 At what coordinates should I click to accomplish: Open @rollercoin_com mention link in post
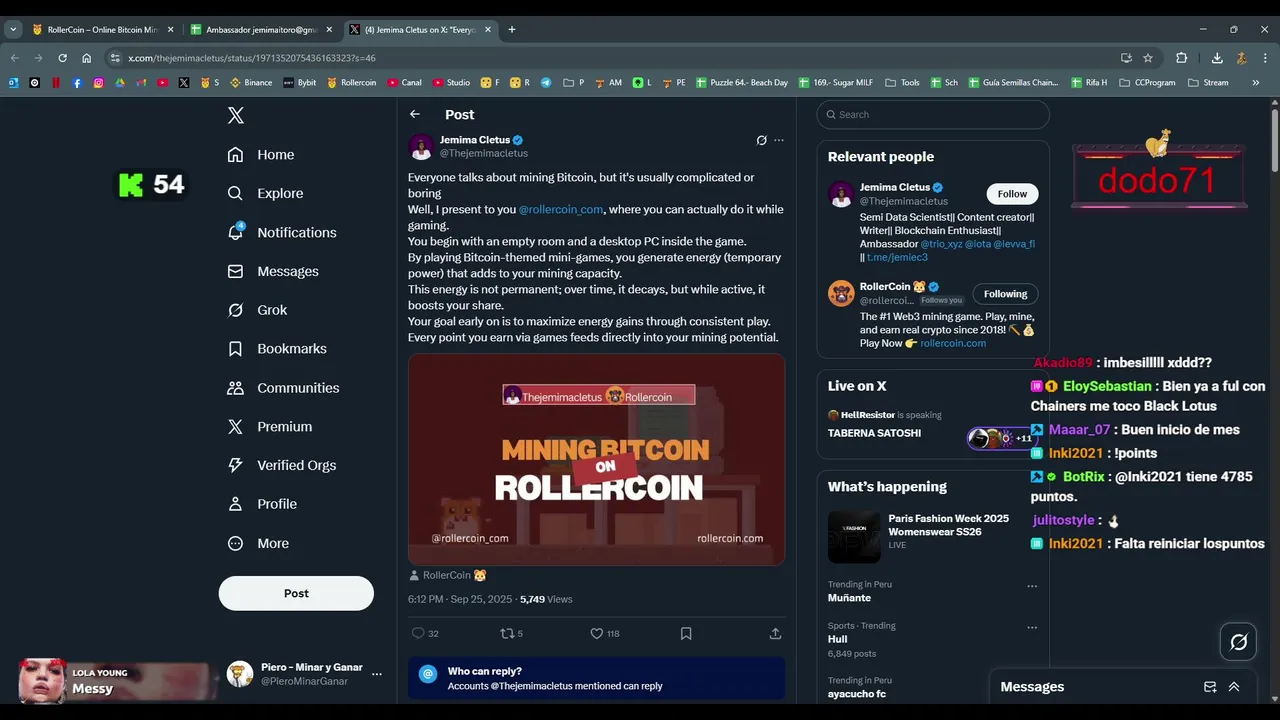561,209
